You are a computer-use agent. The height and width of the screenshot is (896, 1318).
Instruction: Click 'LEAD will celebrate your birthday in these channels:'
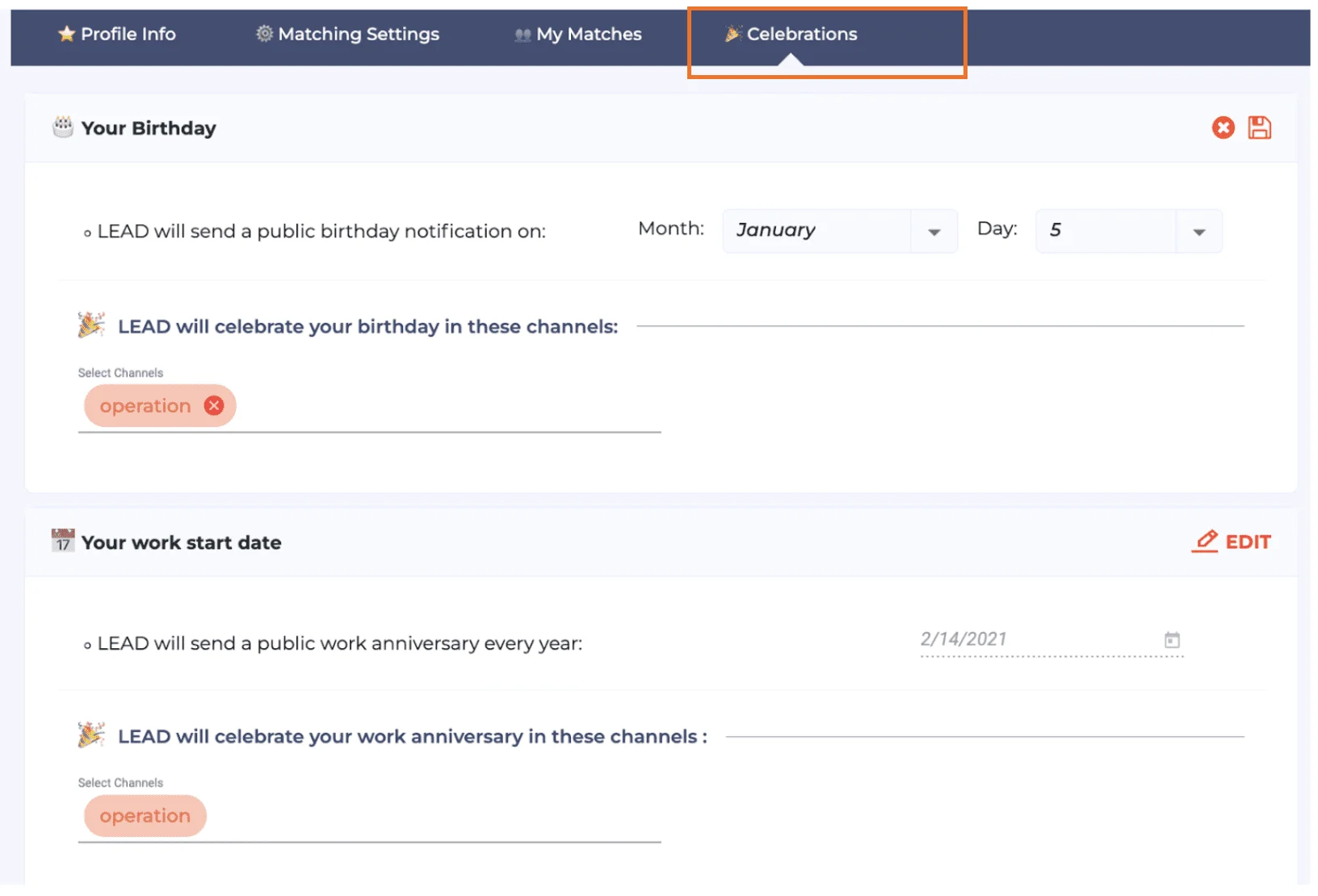tap(367, 327)
